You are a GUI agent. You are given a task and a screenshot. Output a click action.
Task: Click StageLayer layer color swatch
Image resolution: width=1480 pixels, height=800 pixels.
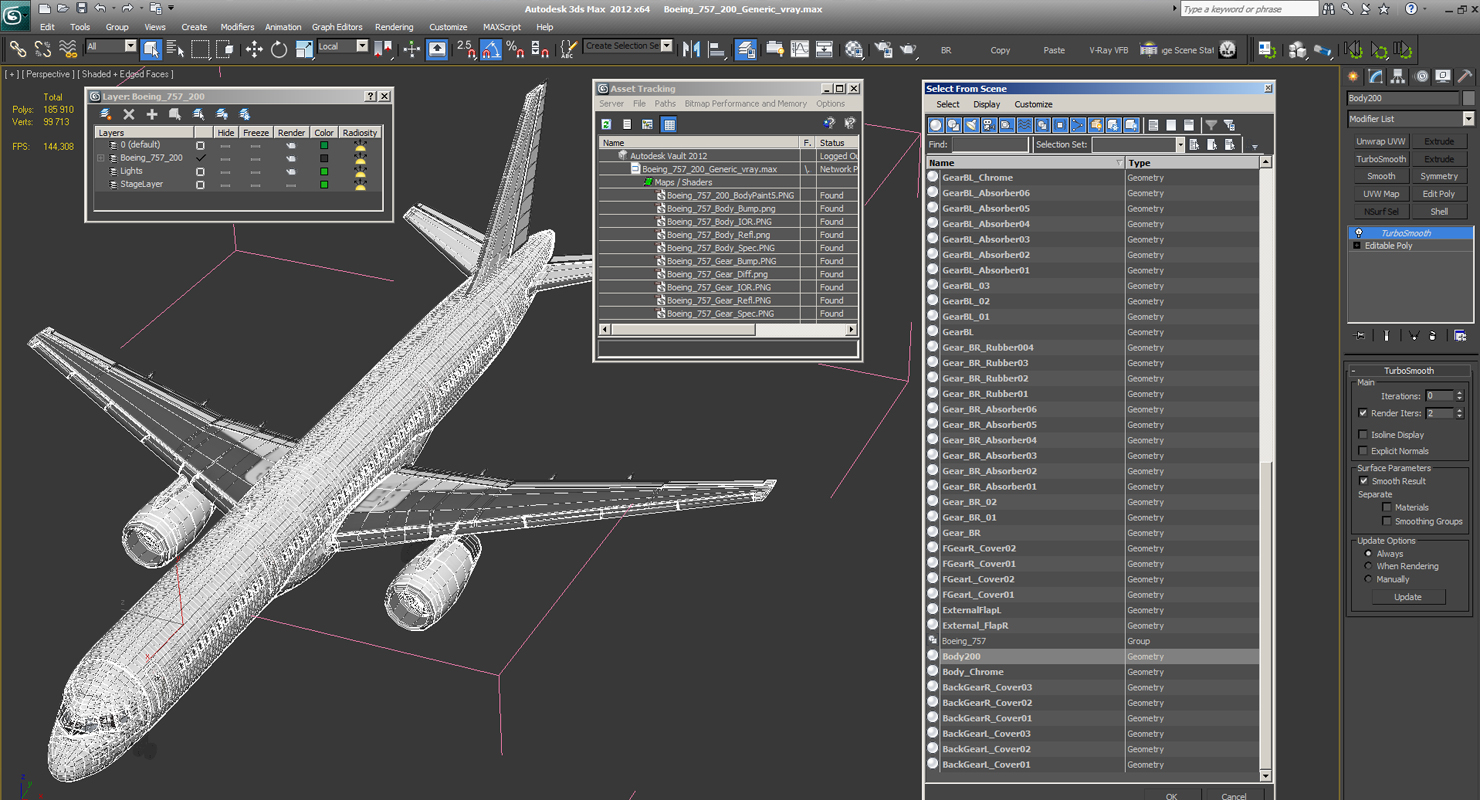click(x=323, y=184)
